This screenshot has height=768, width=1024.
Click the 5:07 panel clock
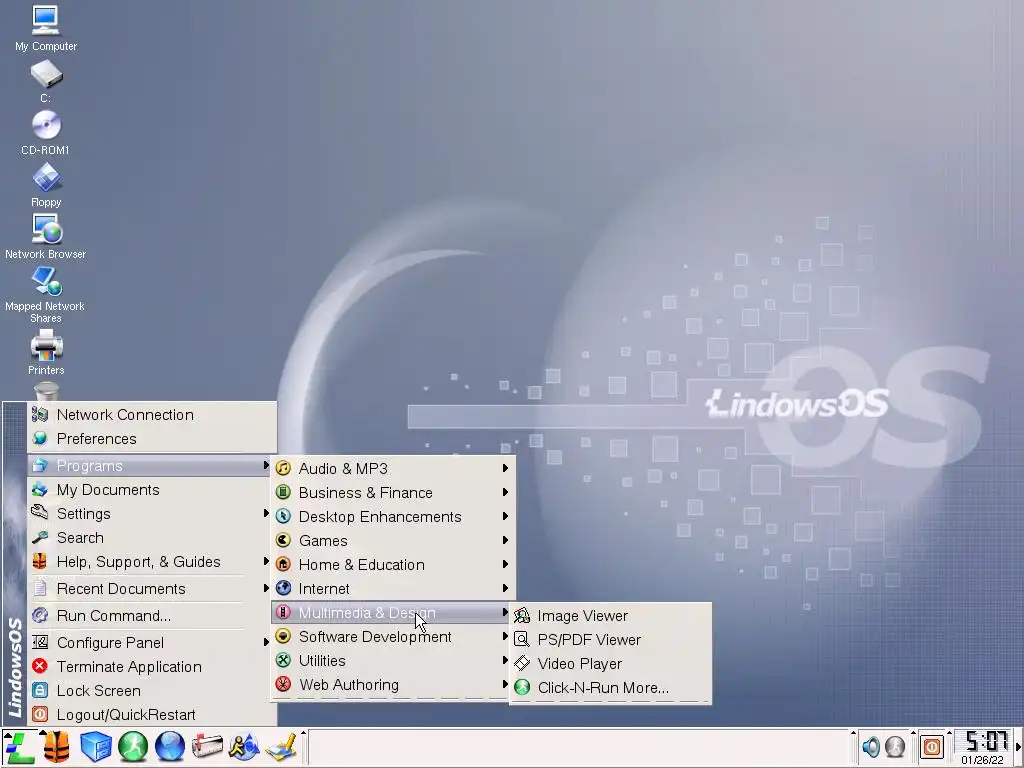985,742
